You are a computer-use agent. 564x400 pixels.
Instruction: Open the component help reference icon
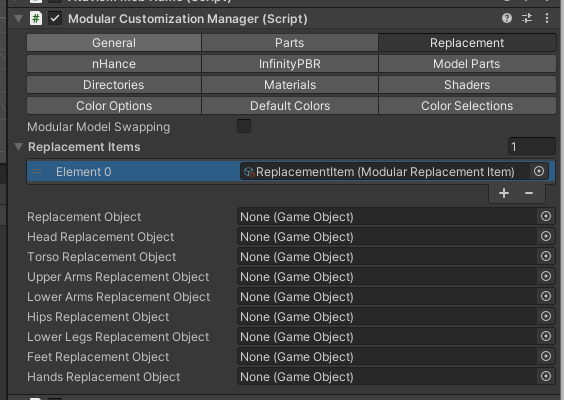click(x=507, y=18)
